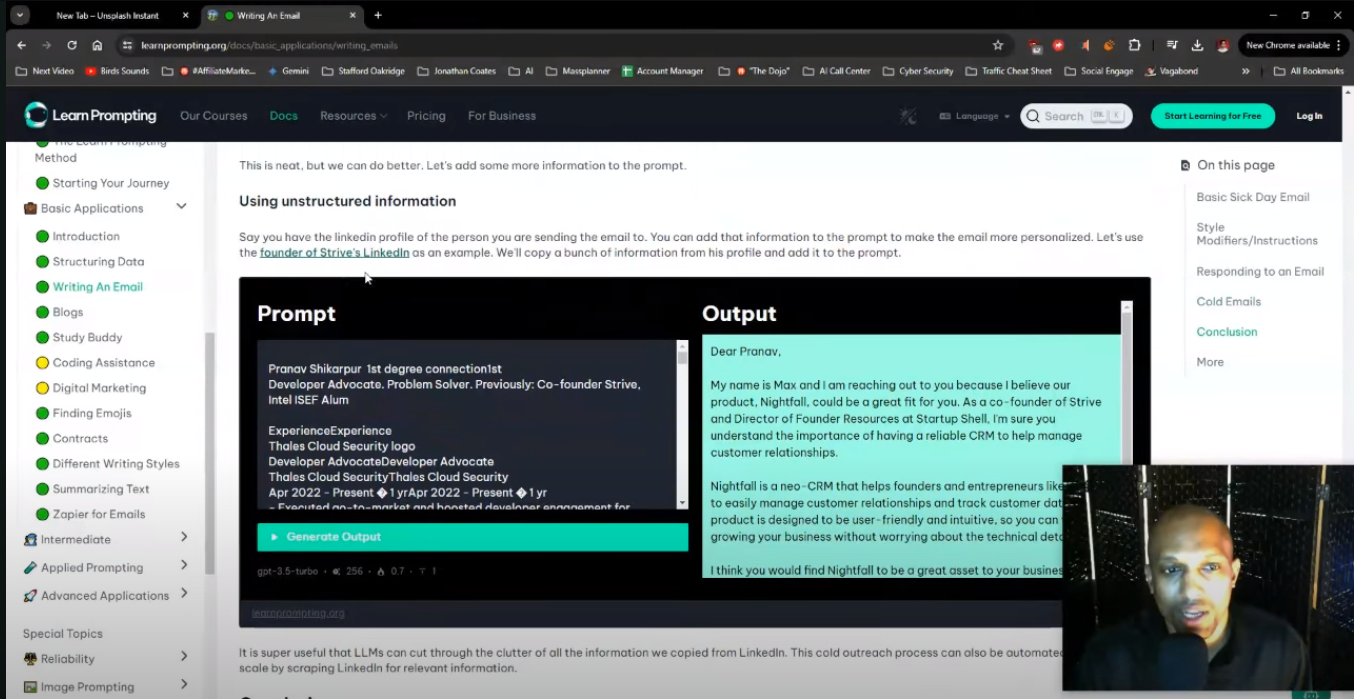Go to browser home page
Screen dimensions: 1354x699
point(97,45)
